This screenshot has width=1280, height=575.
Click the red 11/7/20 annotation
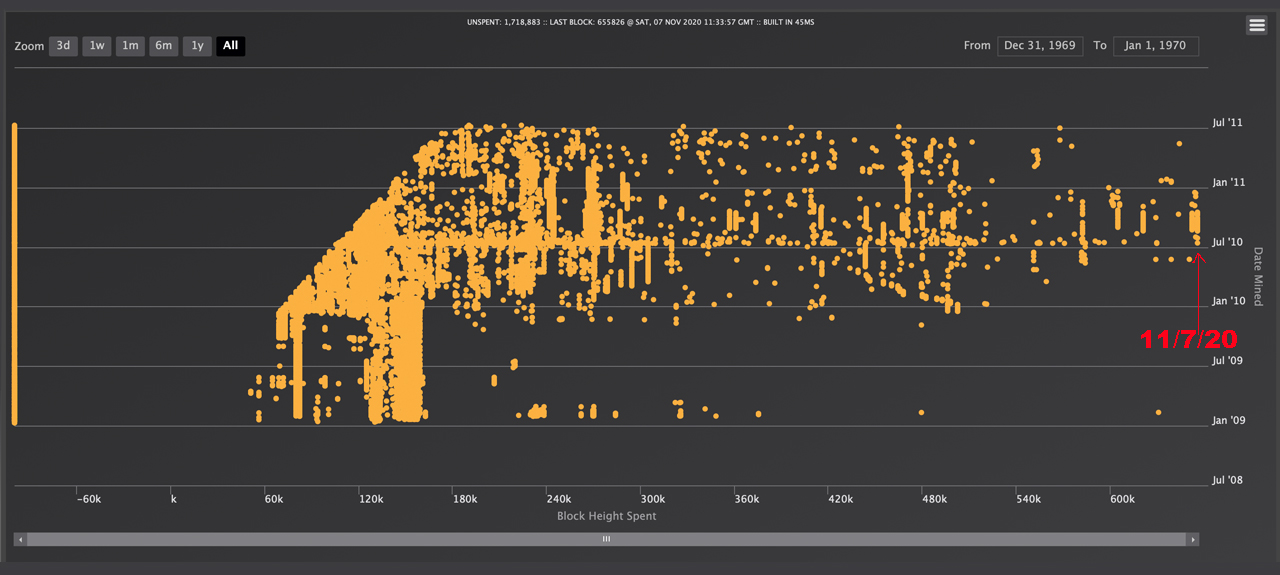tap(1188, 339)
